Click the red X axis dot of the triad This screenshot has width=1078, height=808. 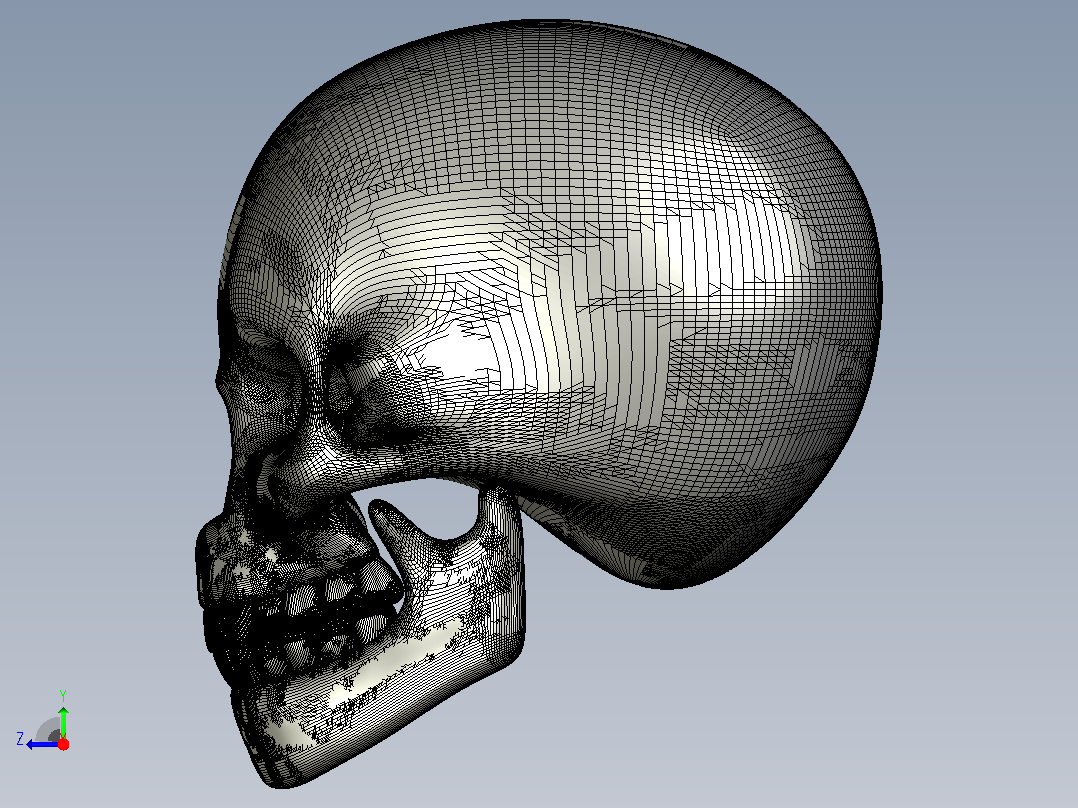click(x=63, y=745)
